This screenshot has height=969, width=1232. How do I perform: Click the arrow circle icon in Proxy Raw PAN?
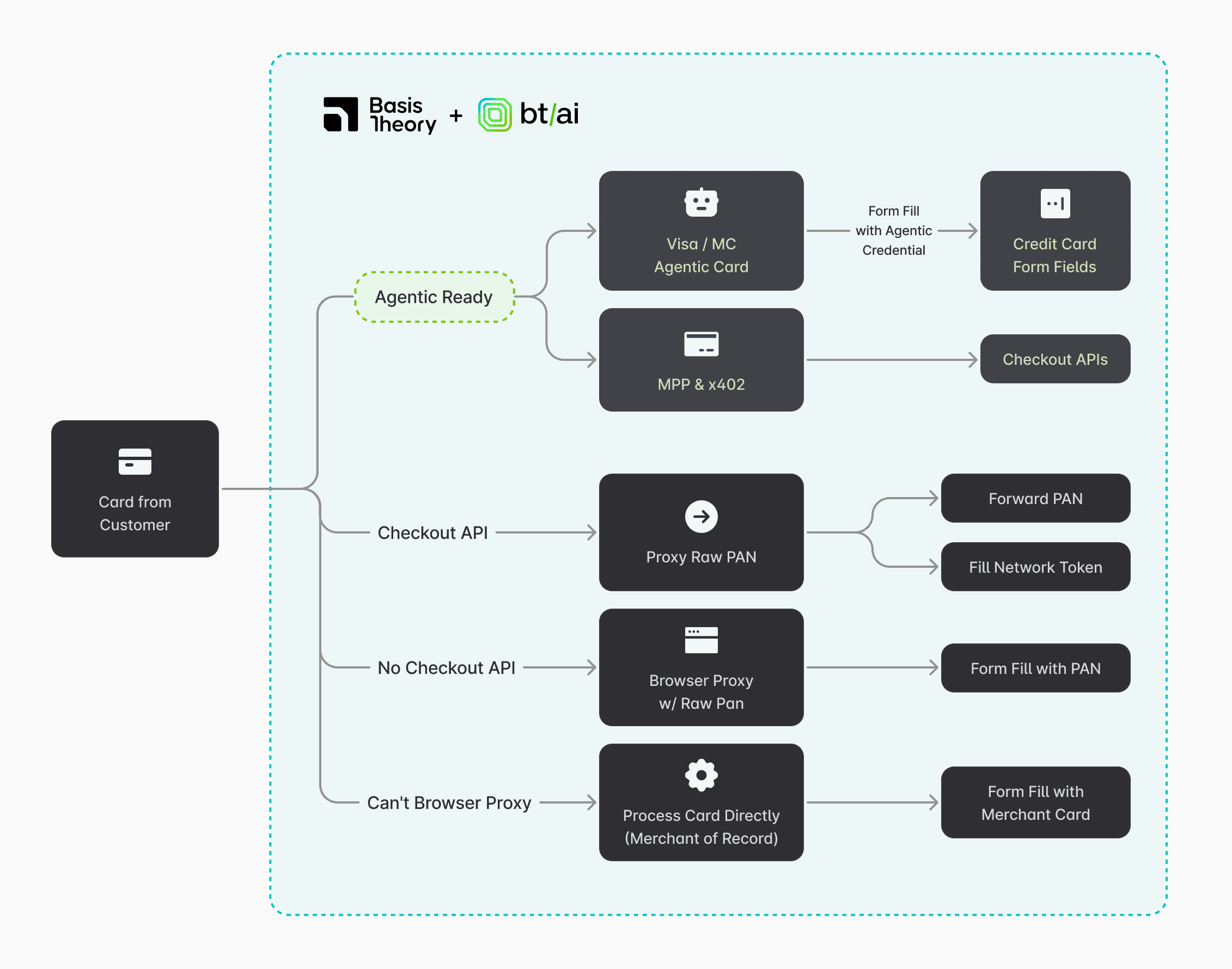pos(701,516)
